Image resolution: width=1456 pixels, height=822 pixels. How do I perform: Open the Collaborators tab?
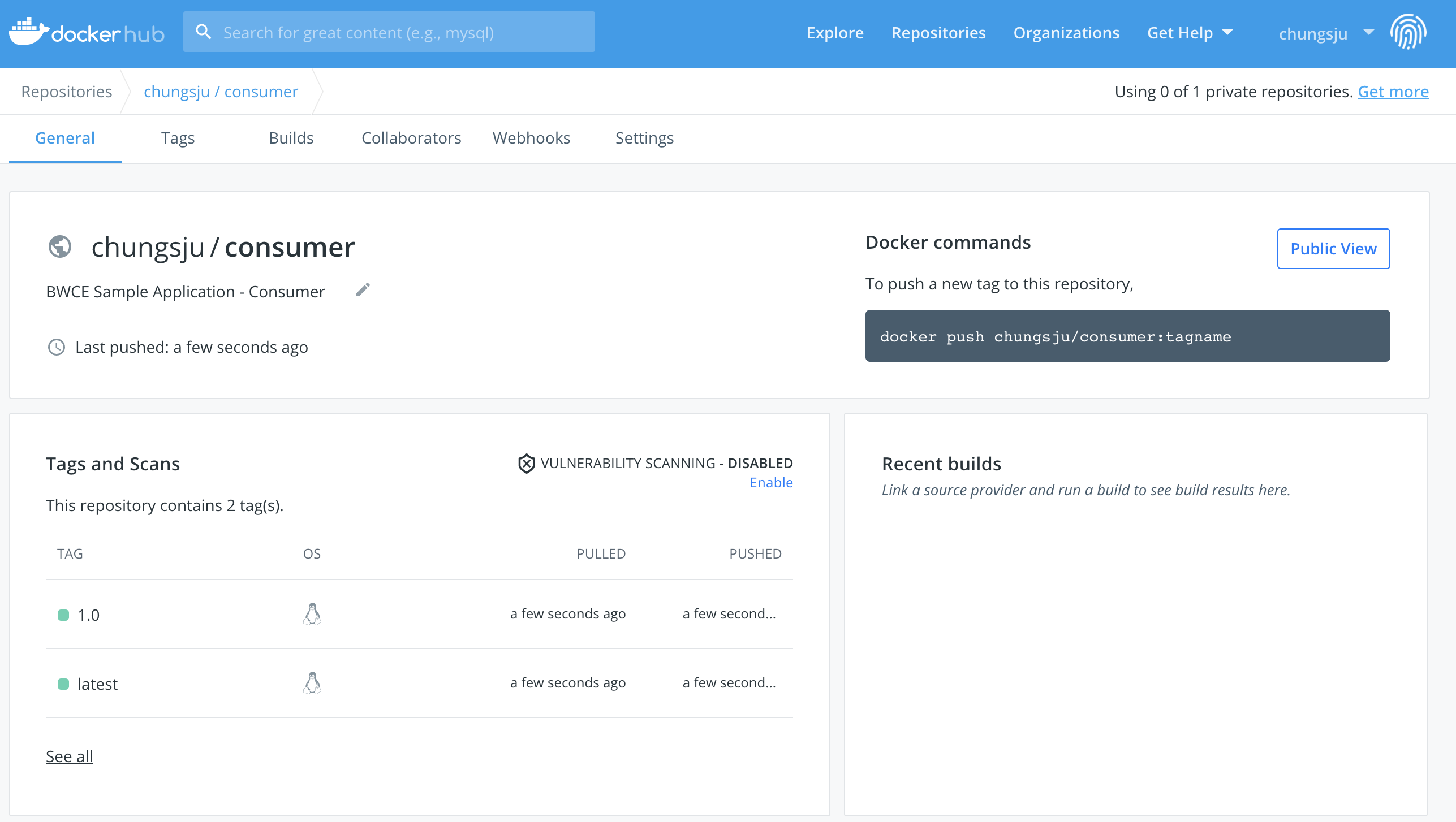[x=411, y=138]
